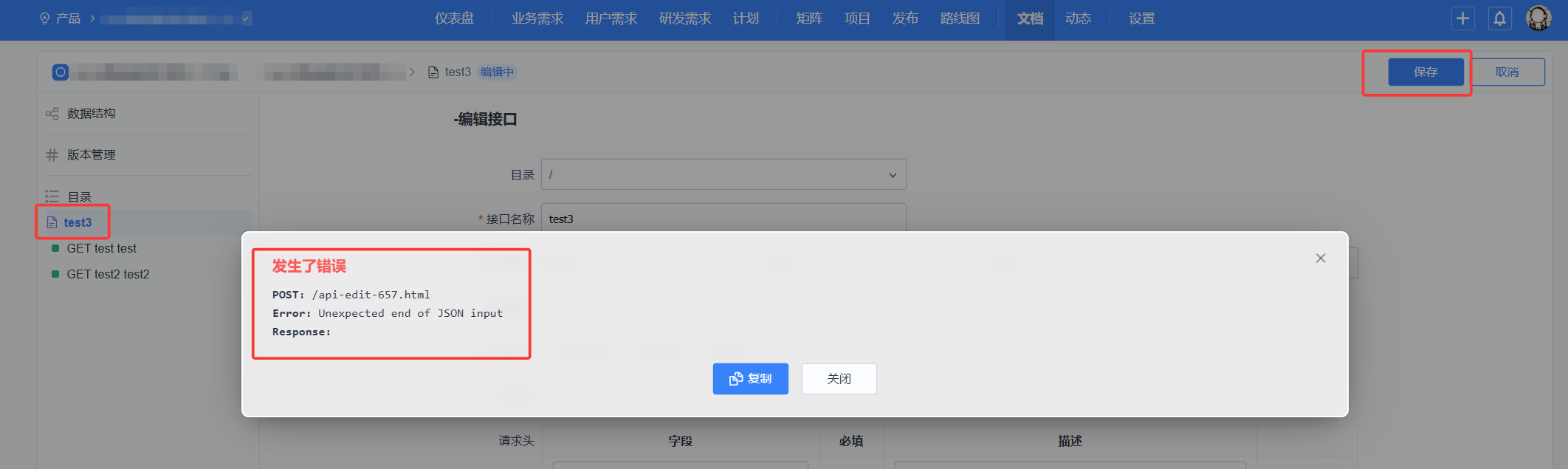The image size is (1568, 469).
Task: Open the 仪表盘 menu
Action: click(454, 18)
